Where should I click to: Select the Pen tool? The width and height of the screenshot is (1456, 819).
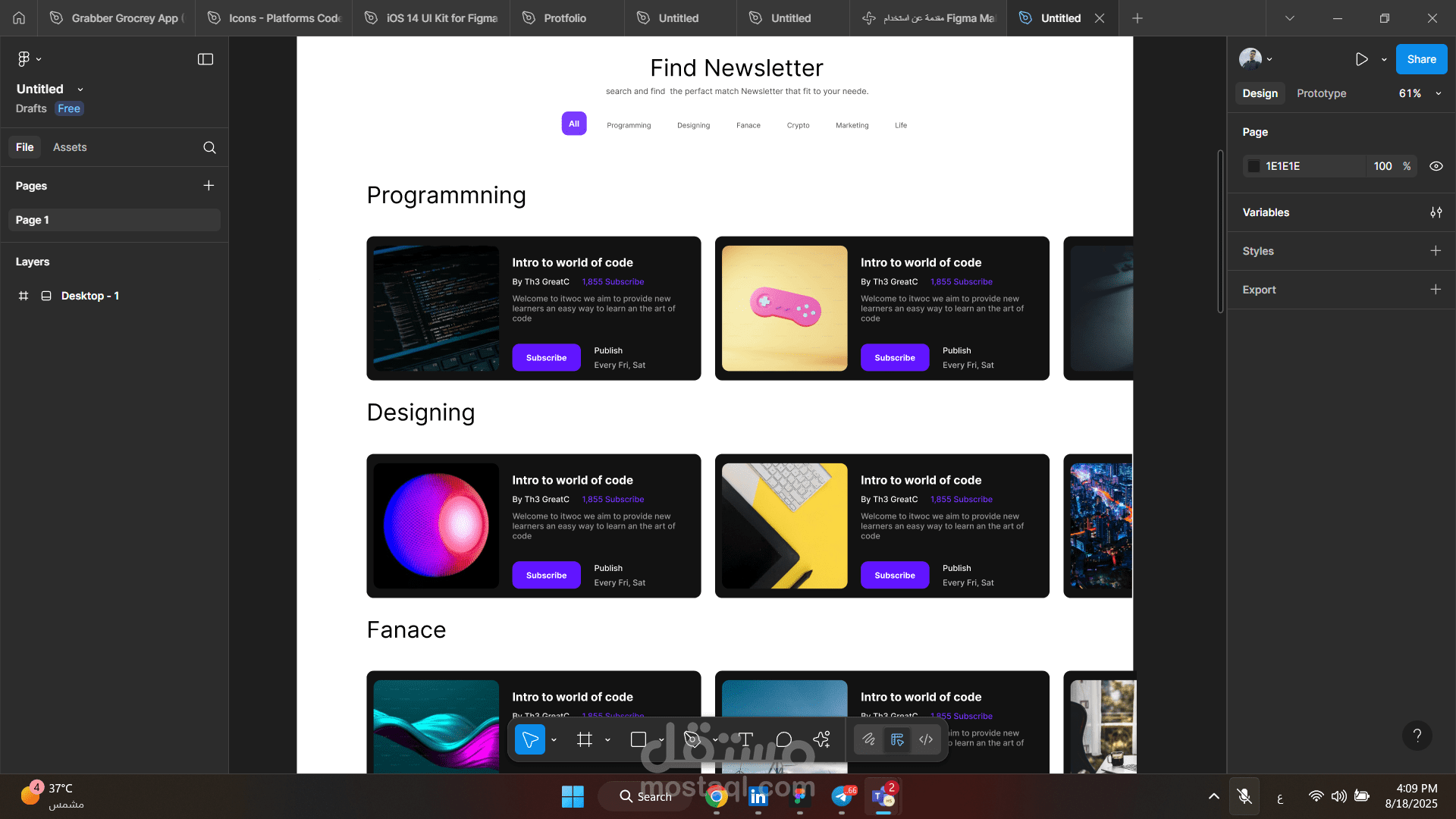coord(692,739)
